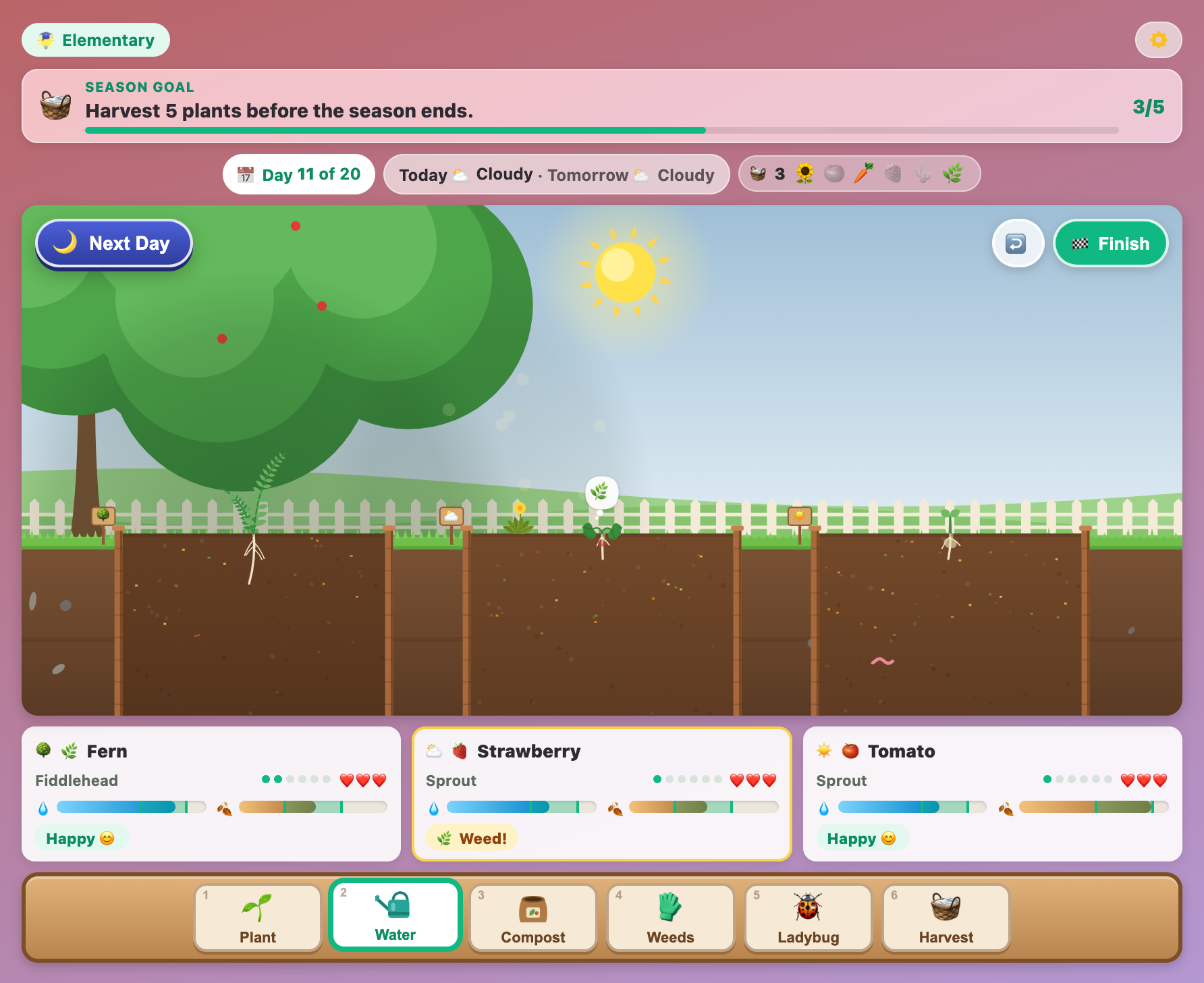Click the carrot harvested icon
Screen dimensions: 1204x983
coord(863,174)
